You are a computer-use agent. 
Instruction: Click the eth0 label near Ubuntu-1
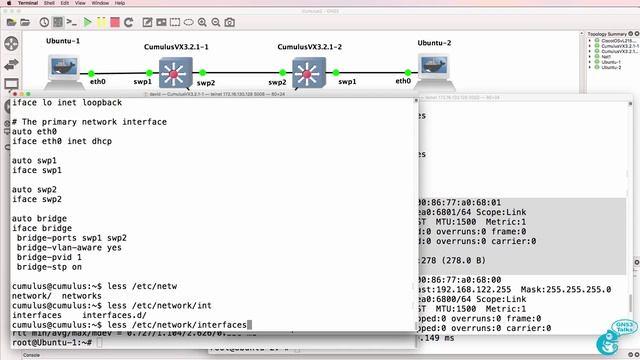(x=98, y=82)
